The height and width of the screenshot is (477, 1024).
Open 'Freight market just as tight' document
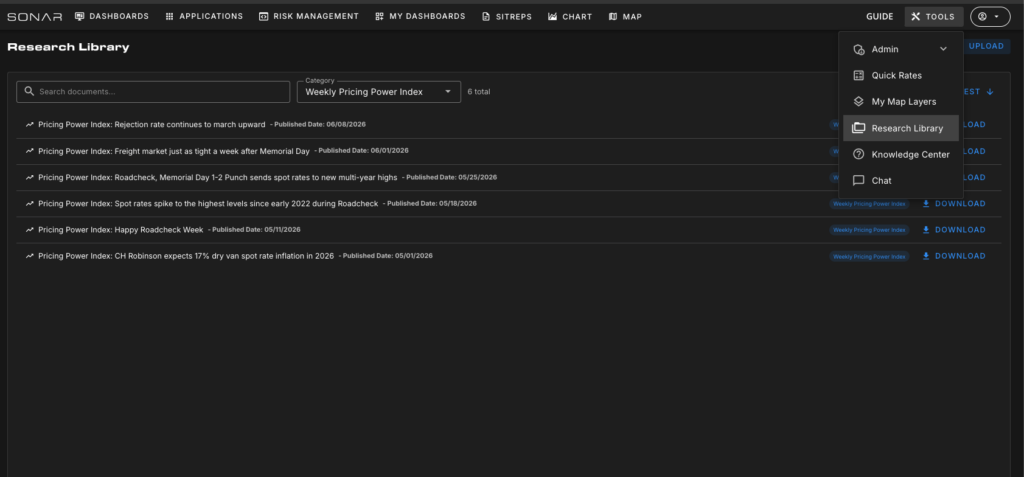174,151
